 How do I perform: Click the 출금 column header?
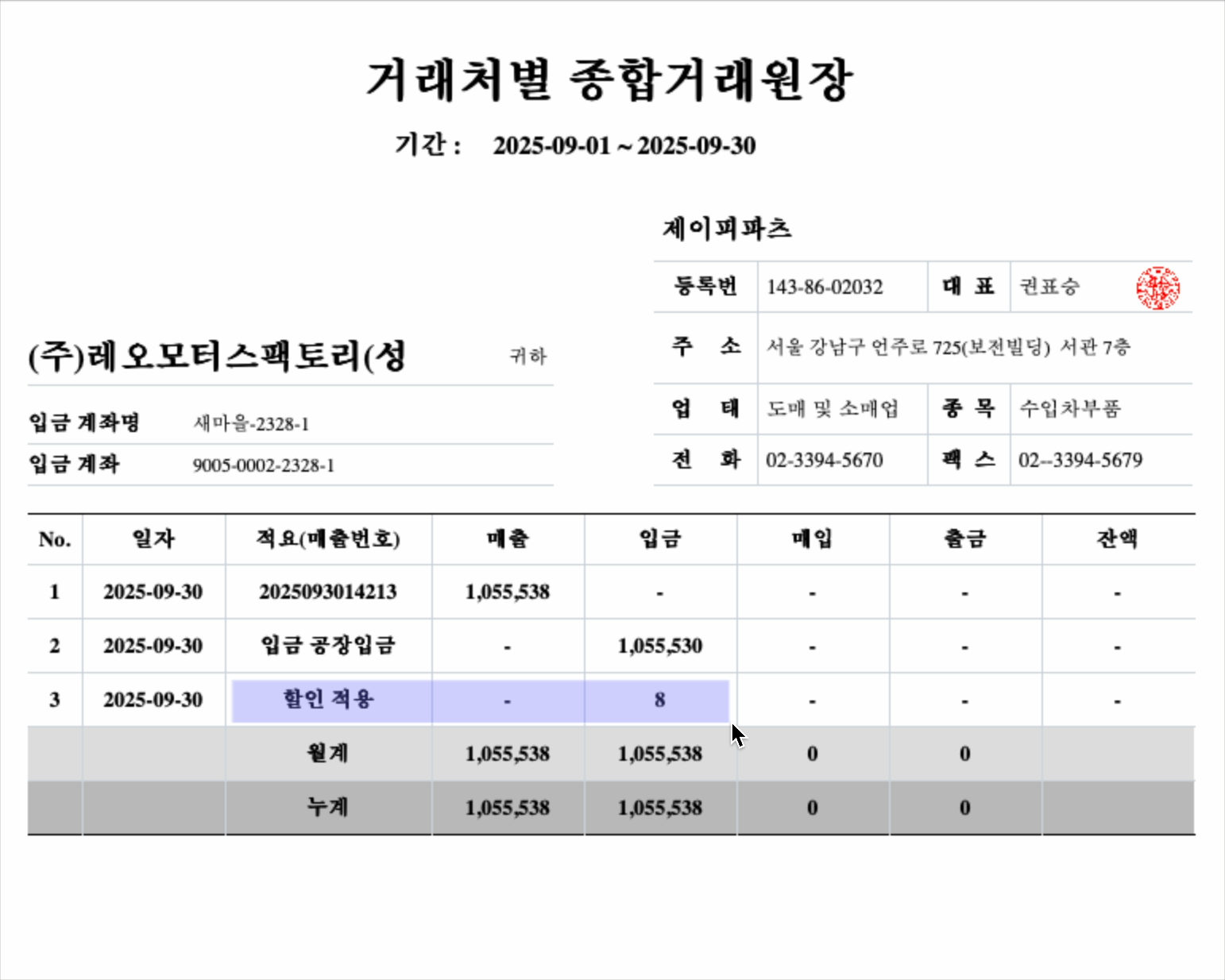964,539
